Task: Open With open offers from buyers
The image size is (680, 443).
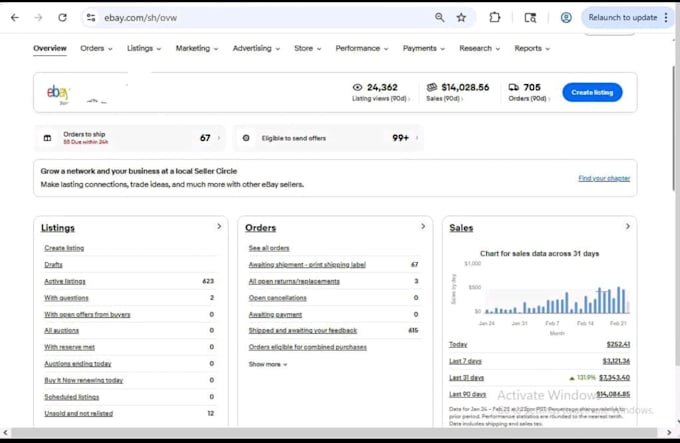Action: click(x=87, y=314)
